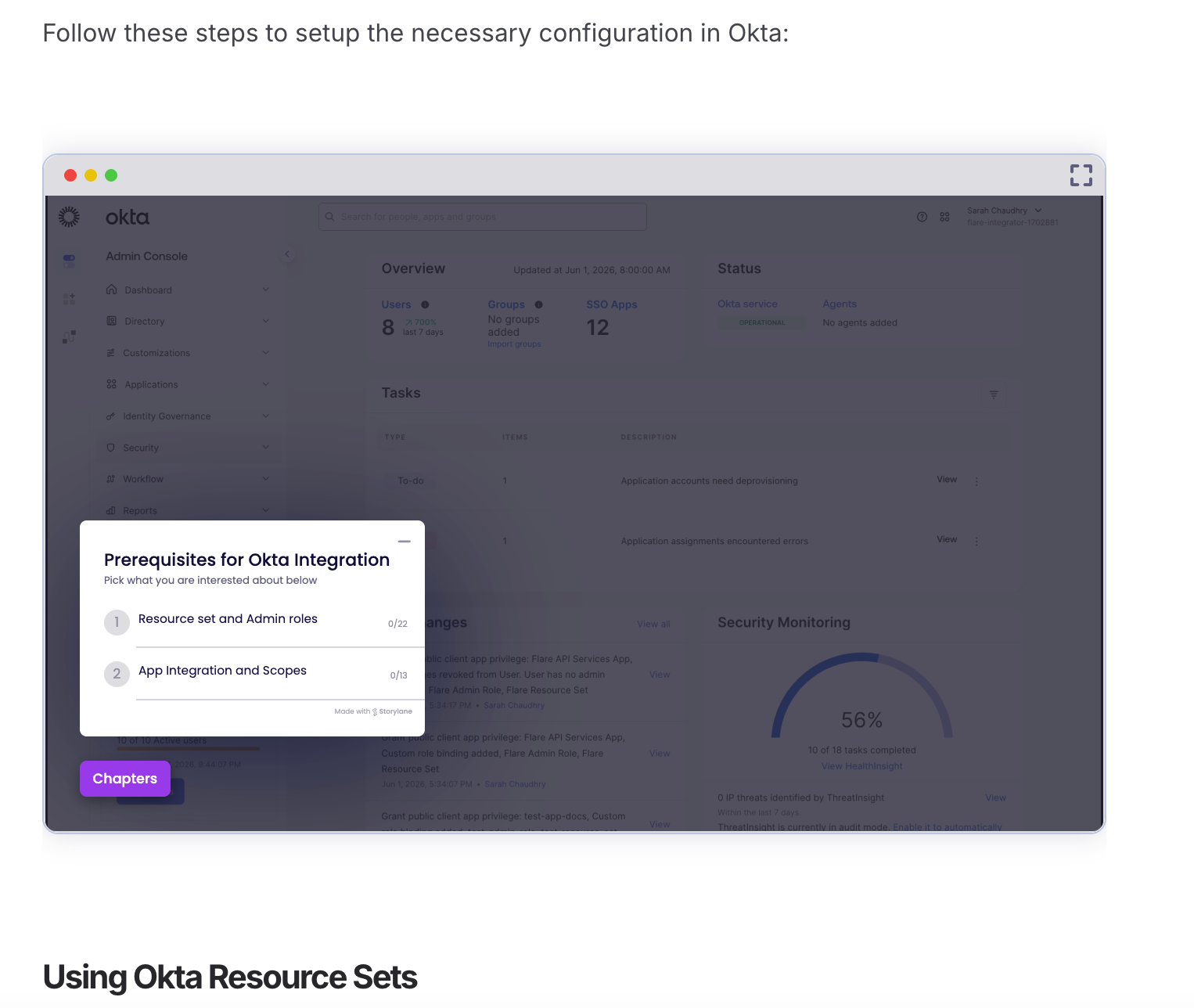Open the apps grid icon in header
The image size is (1194, 1008).
click(944, 217)
